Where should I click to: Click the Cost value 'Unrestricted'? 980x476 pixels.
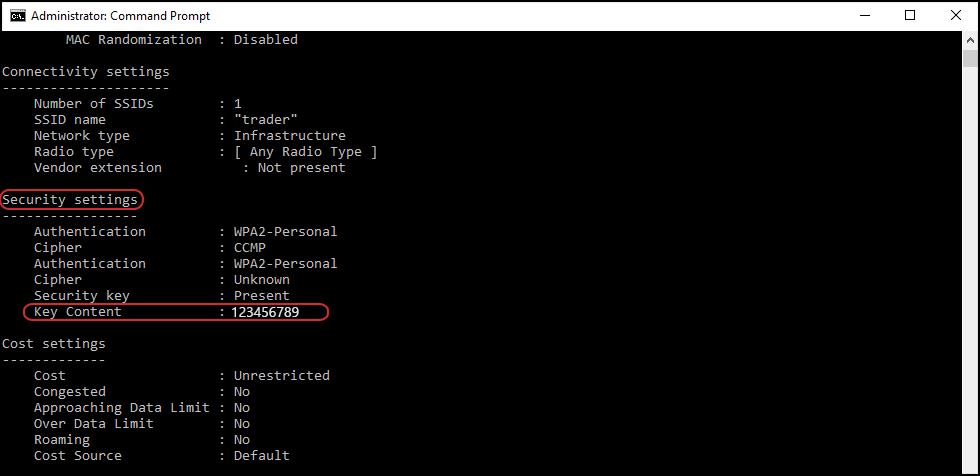[282, 375]
